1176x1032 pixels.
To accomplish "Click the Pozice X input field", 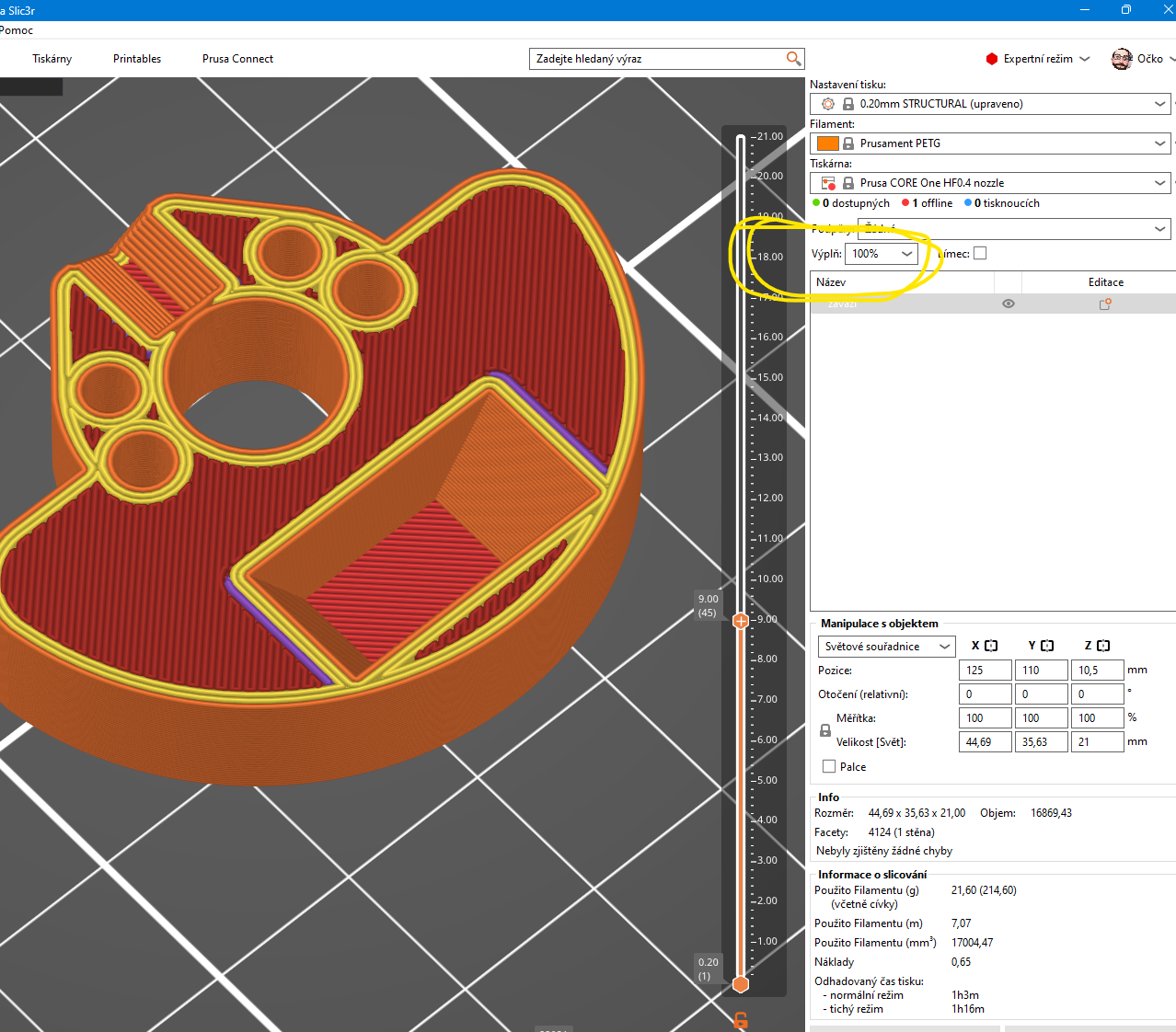I will coord(985,671).
